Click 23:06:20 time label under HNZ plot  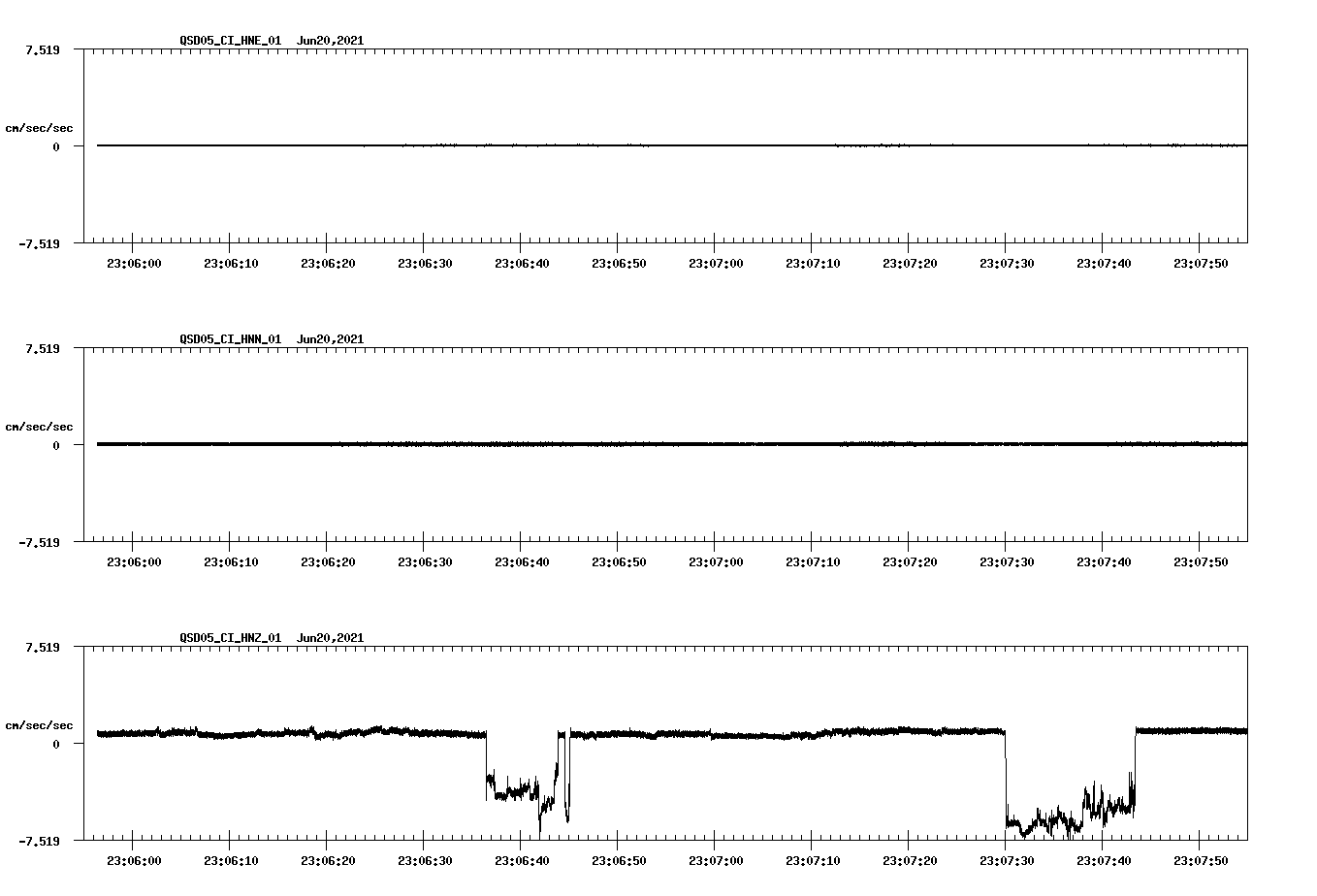328,861
